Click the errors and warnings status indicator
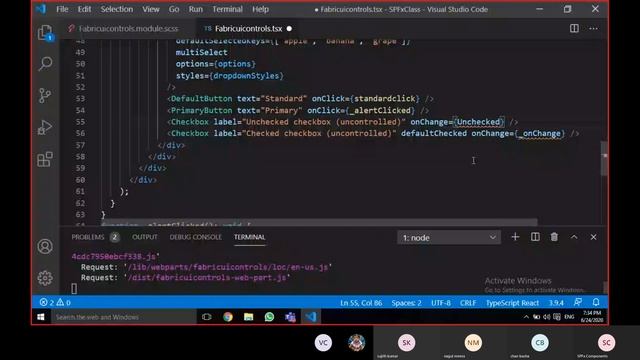Viewport: 640px width, 360px height. click(55, 302)
